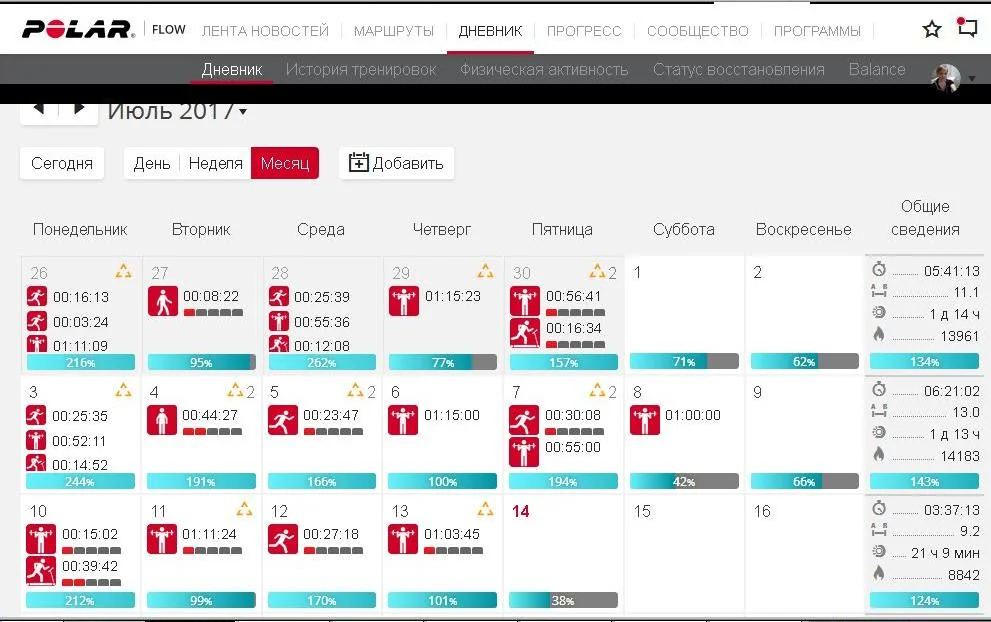The image size is (991, 622).
Task: Open the Balance sub-tab
Action: click(x=877, y=70)
